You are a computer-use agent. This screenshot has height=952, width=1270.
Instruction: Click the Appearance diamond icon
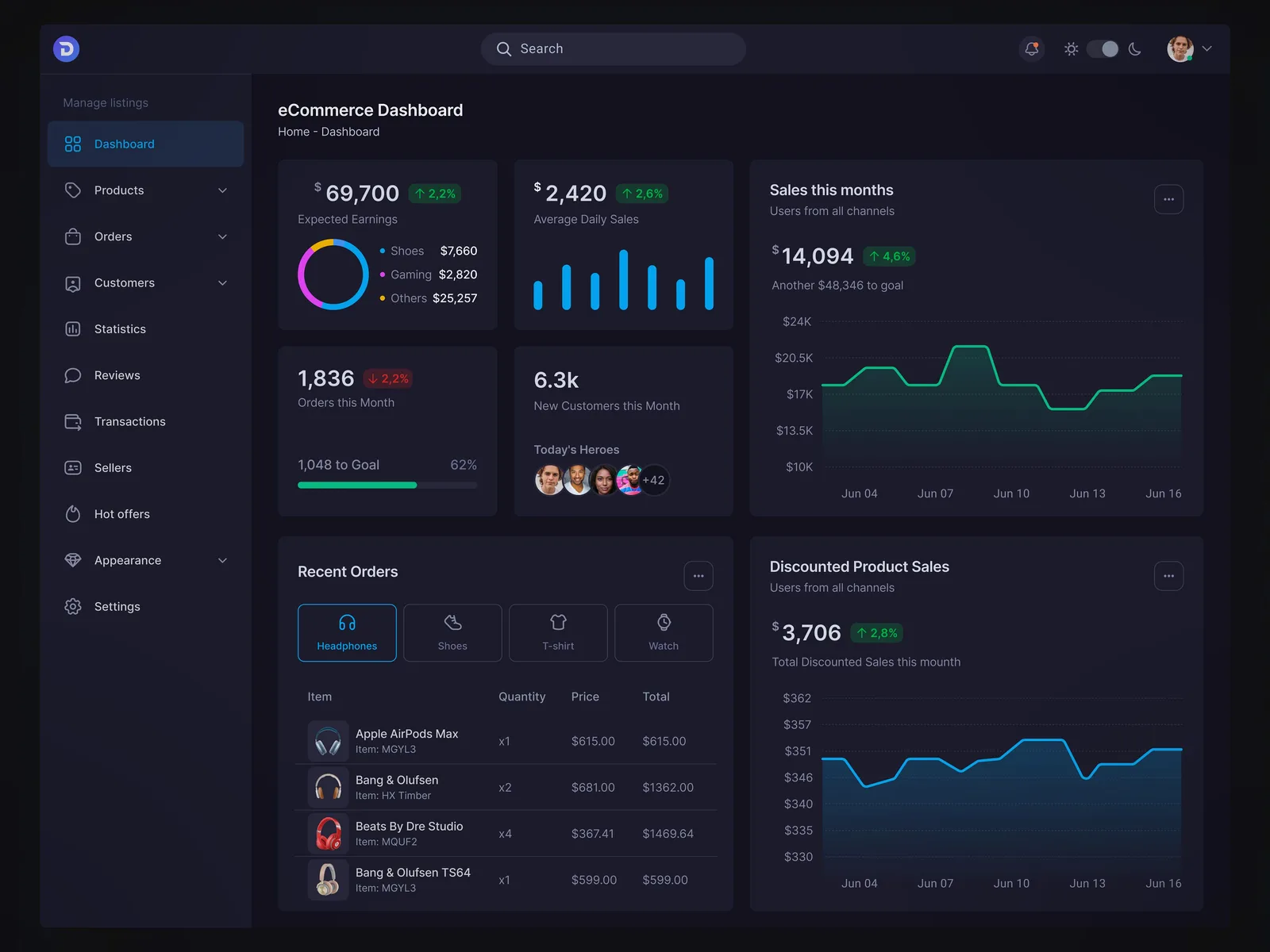click(73, 560)
